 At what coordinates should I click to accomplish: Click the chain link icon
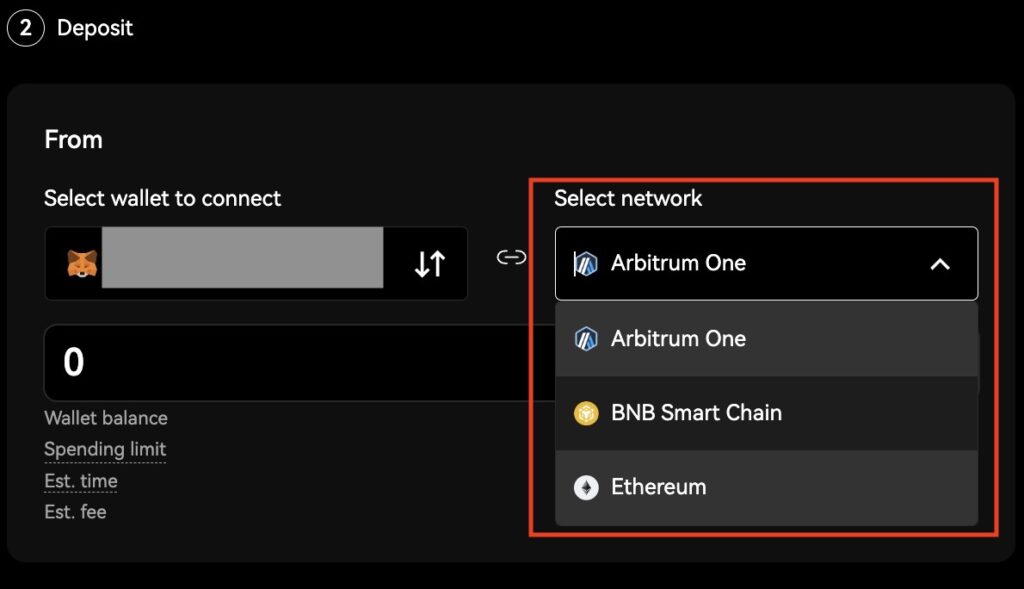(511, 258)
